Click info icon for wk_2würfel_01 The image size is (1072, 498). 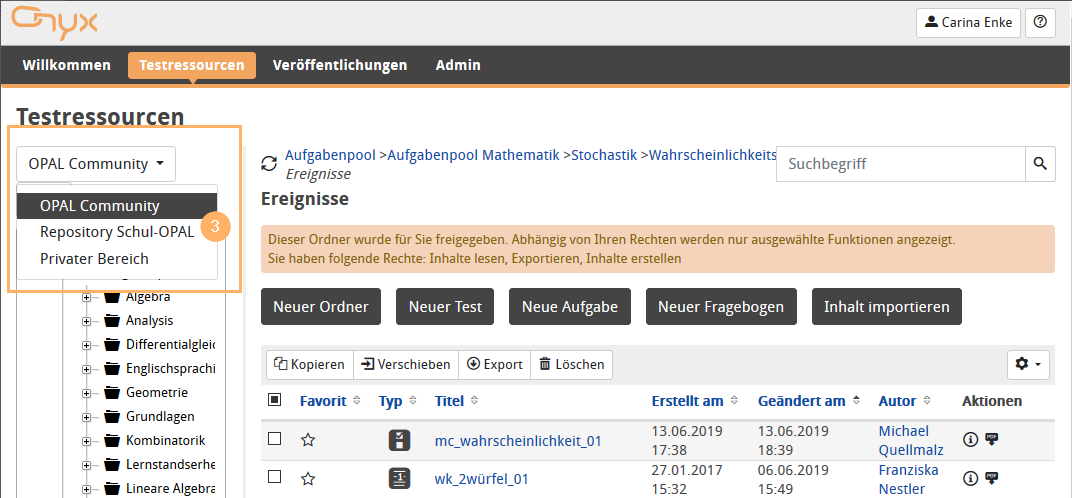point(970,477)
